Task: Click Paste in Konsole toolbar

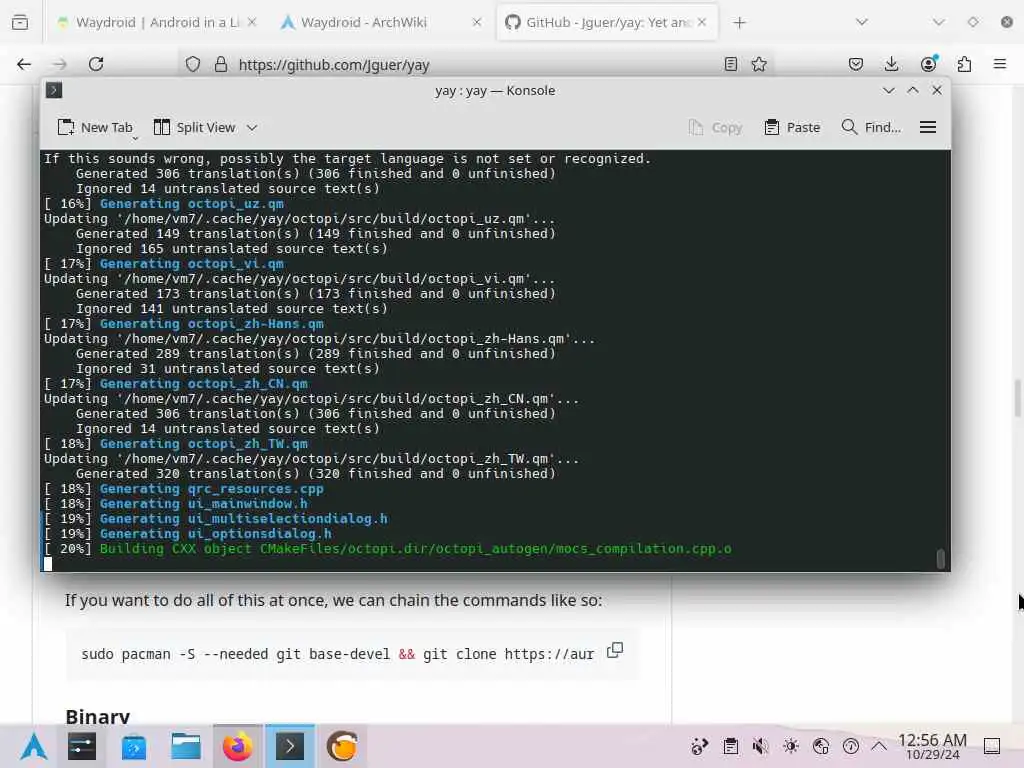Action: click(x=792, y=127)
